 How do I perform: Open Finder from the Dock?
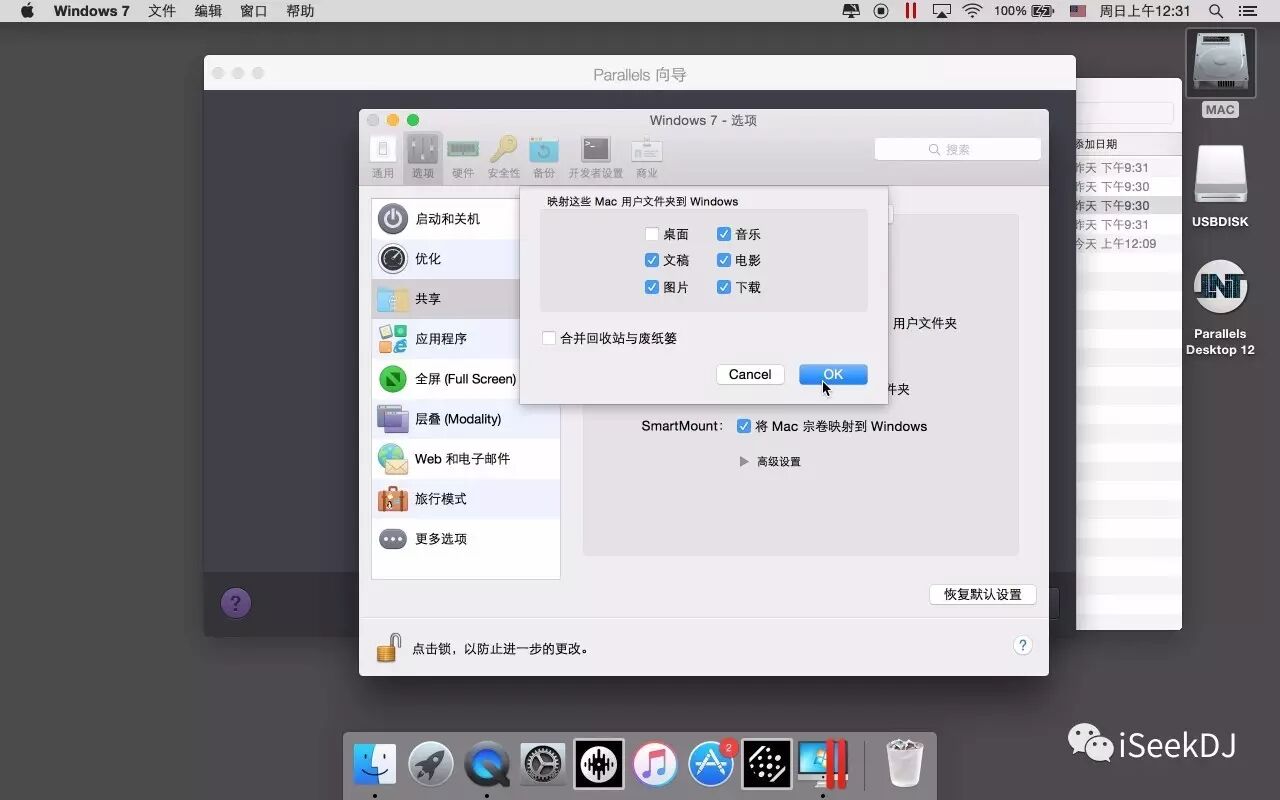(375, 765)
